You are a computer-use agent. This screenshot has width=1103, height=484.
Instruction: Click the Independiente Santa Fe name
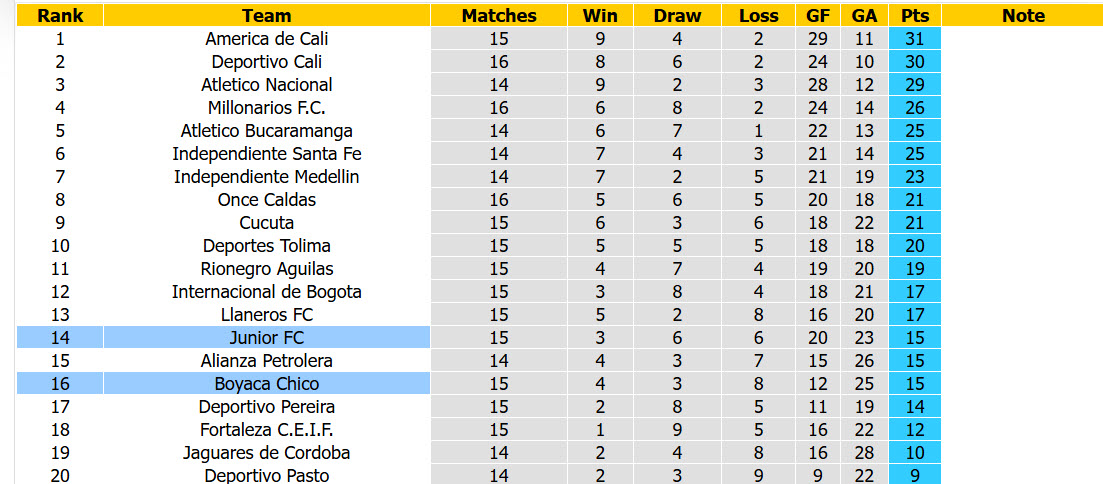267,153
